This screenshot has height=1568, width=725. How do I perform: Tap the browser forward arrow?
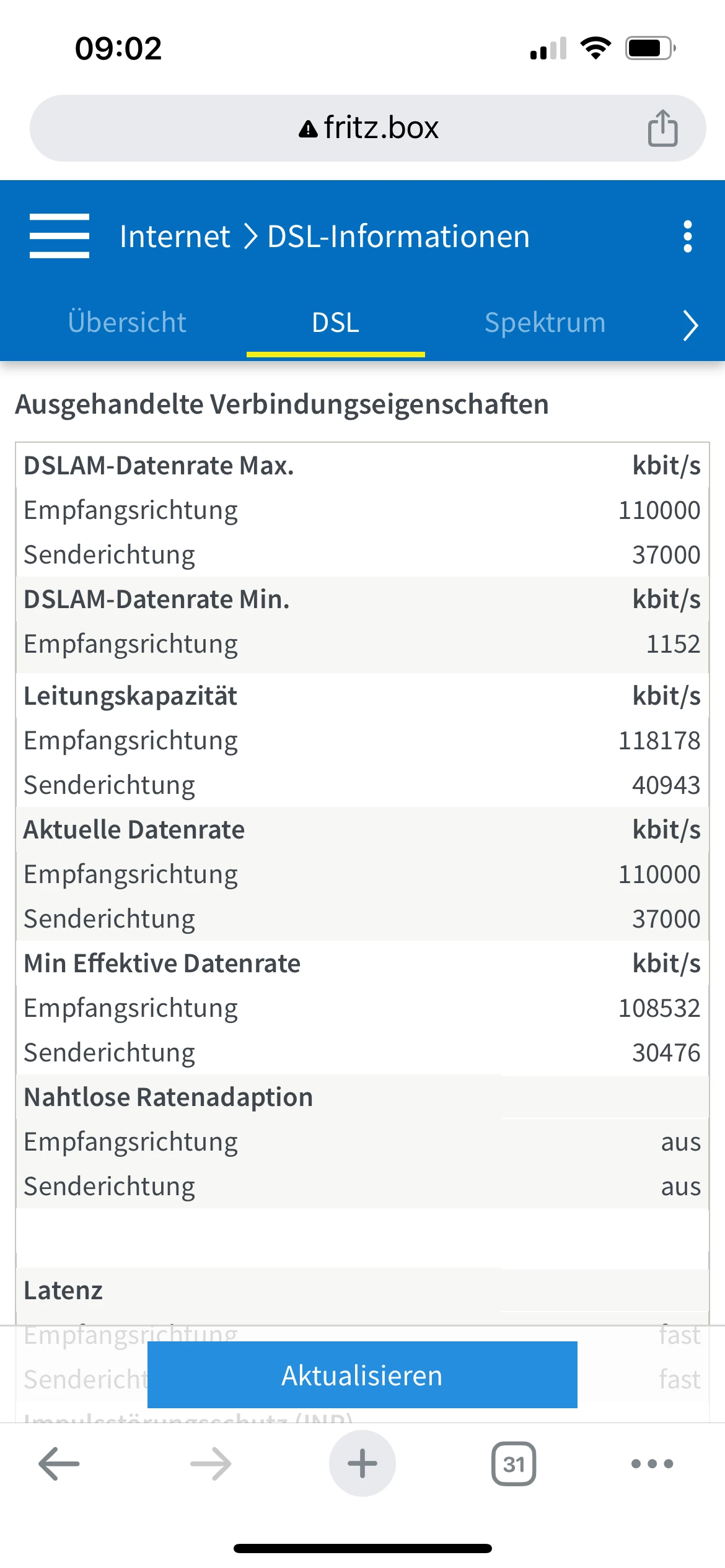click(211, 1463)
